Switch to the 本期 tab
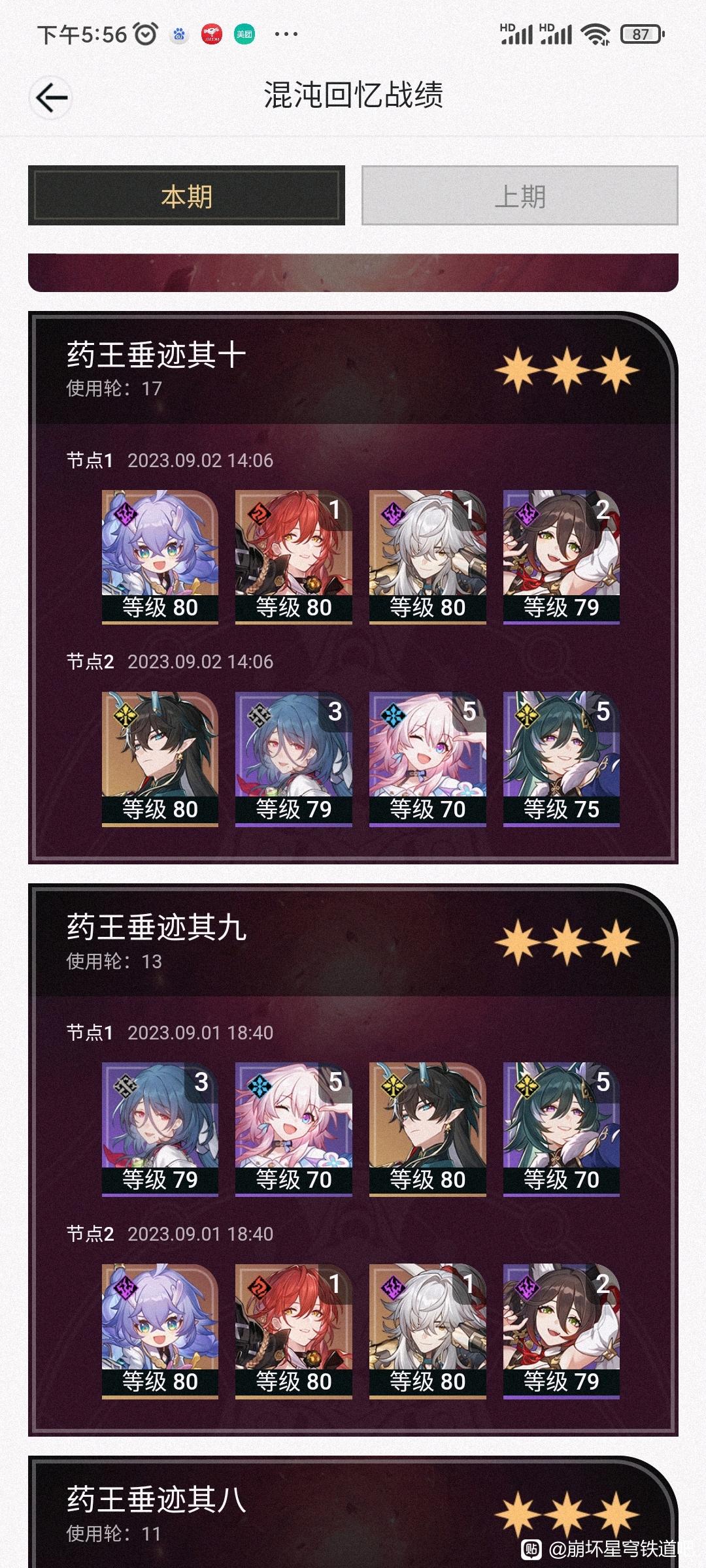The image size is (706, 1568). (x=186, y=196)
